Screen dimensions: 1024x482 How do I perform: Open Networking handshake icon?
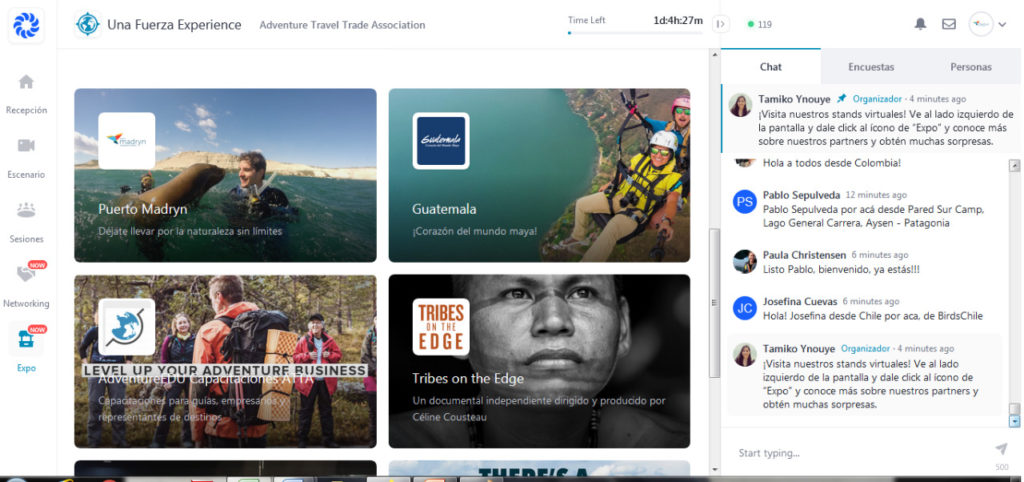26,274
